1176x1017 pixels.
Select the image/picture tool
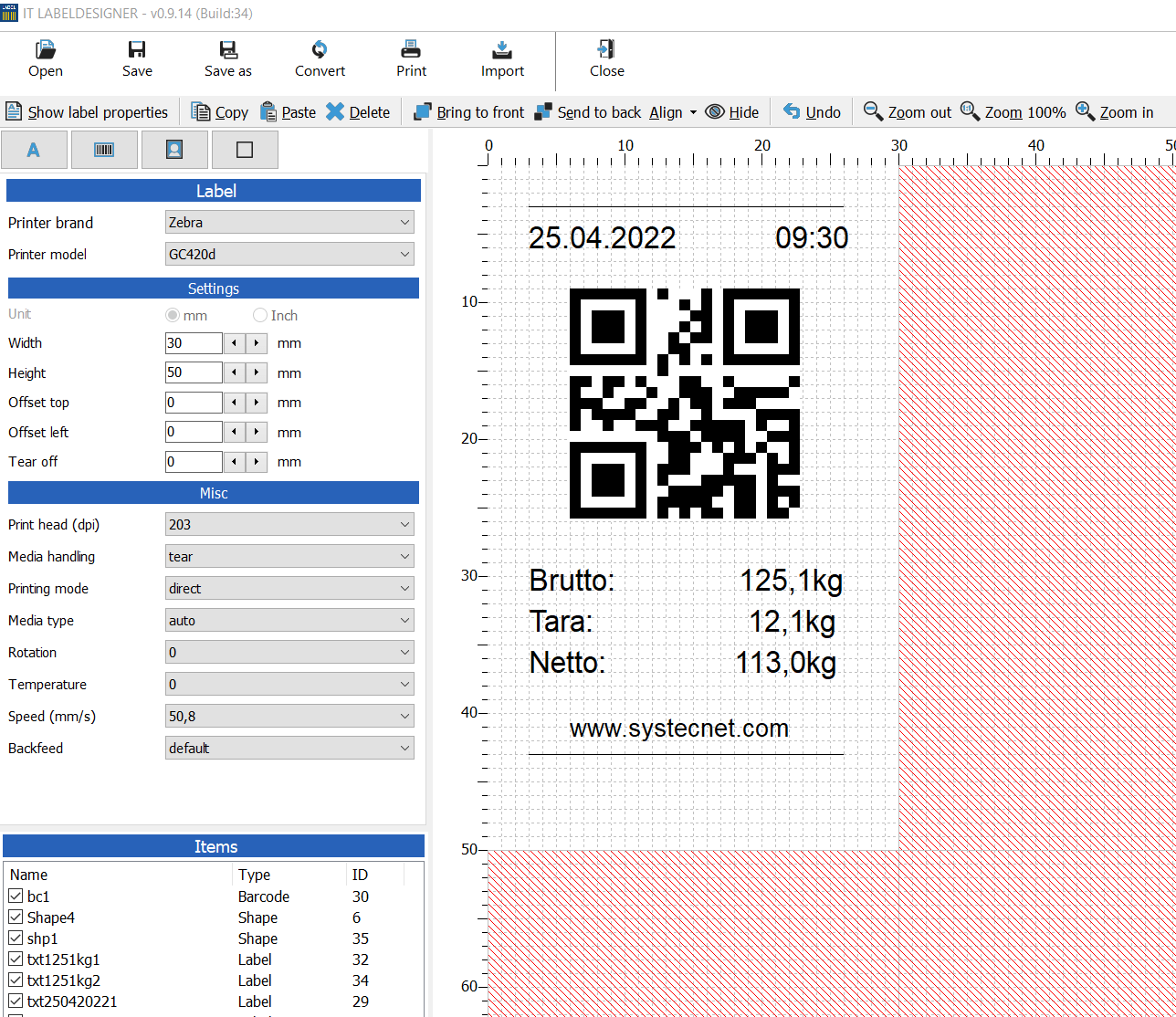tap(174, 150)
